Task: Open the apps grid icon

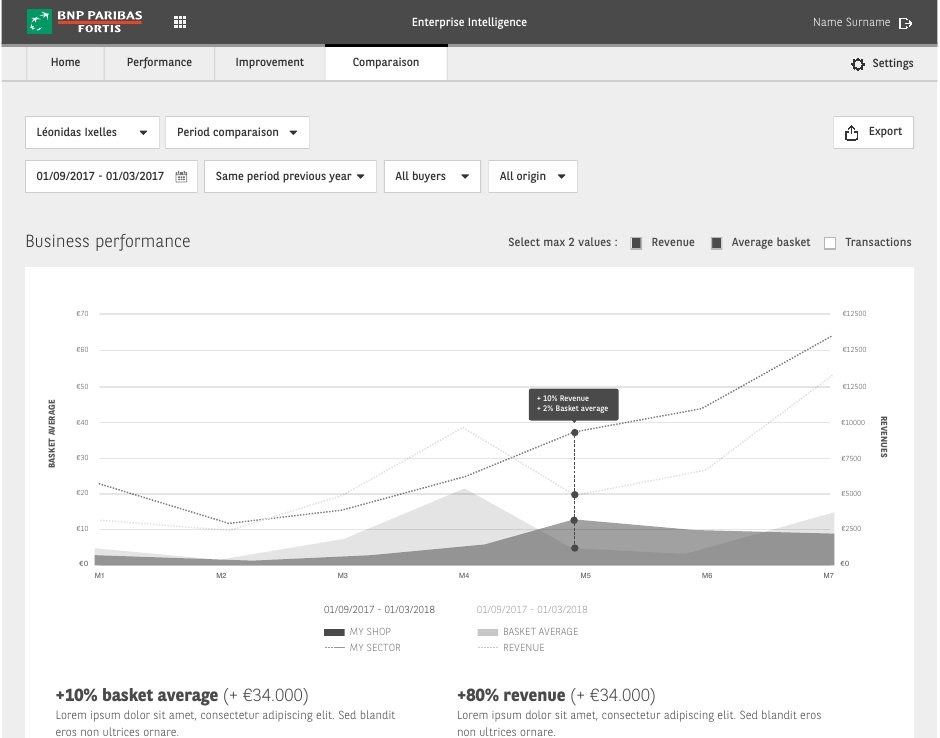Action: pos(180,22)
